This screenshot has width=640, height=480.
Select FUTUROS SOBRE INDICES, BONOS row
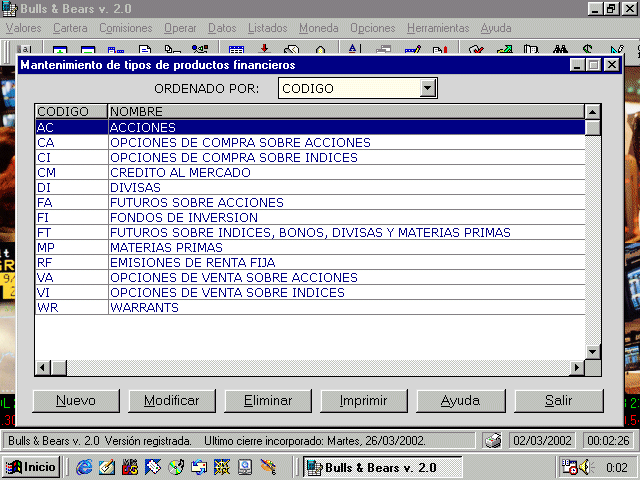click(310, 233)
